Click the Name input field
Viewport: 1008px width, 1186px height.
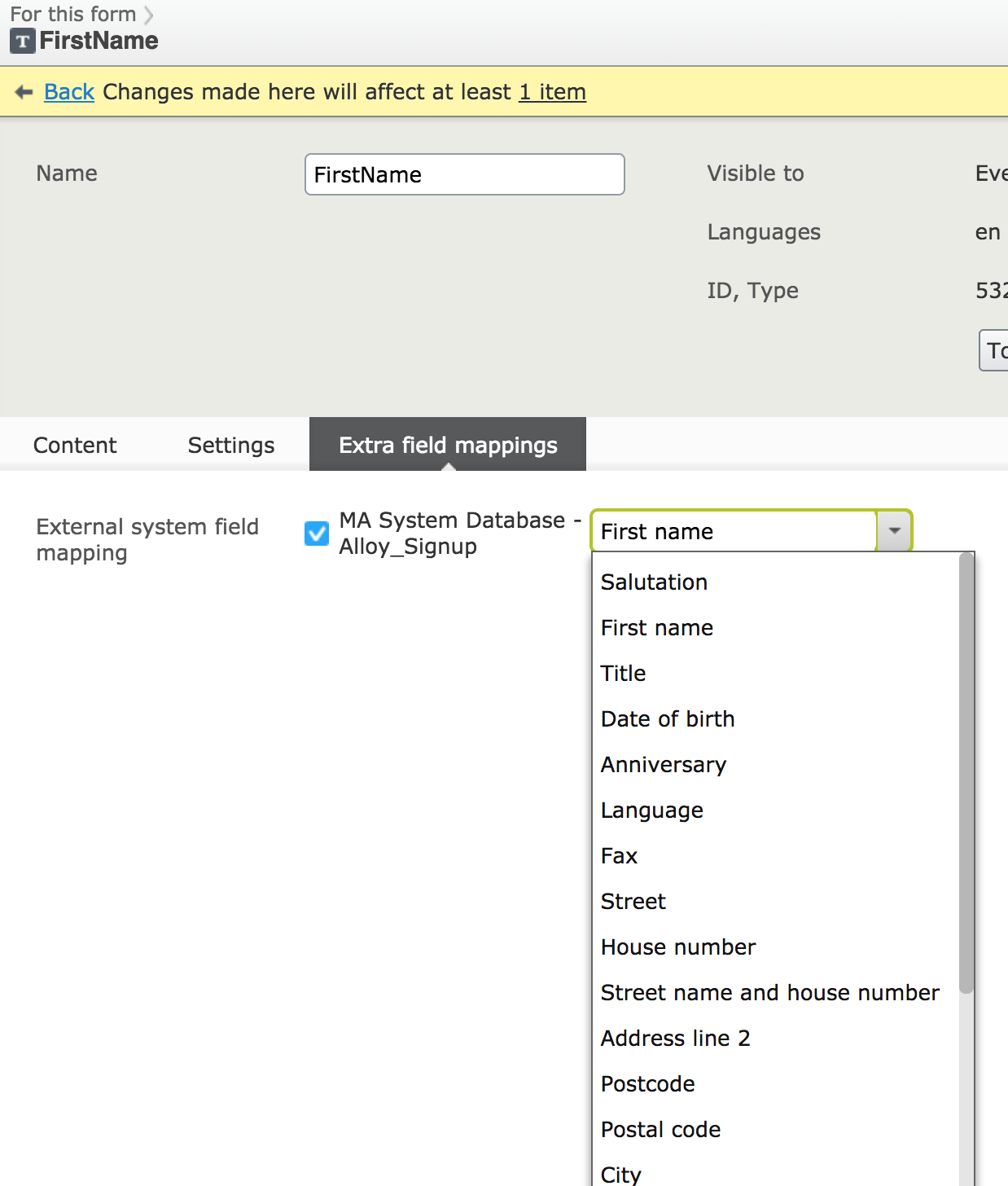click(x=464, y=175)
